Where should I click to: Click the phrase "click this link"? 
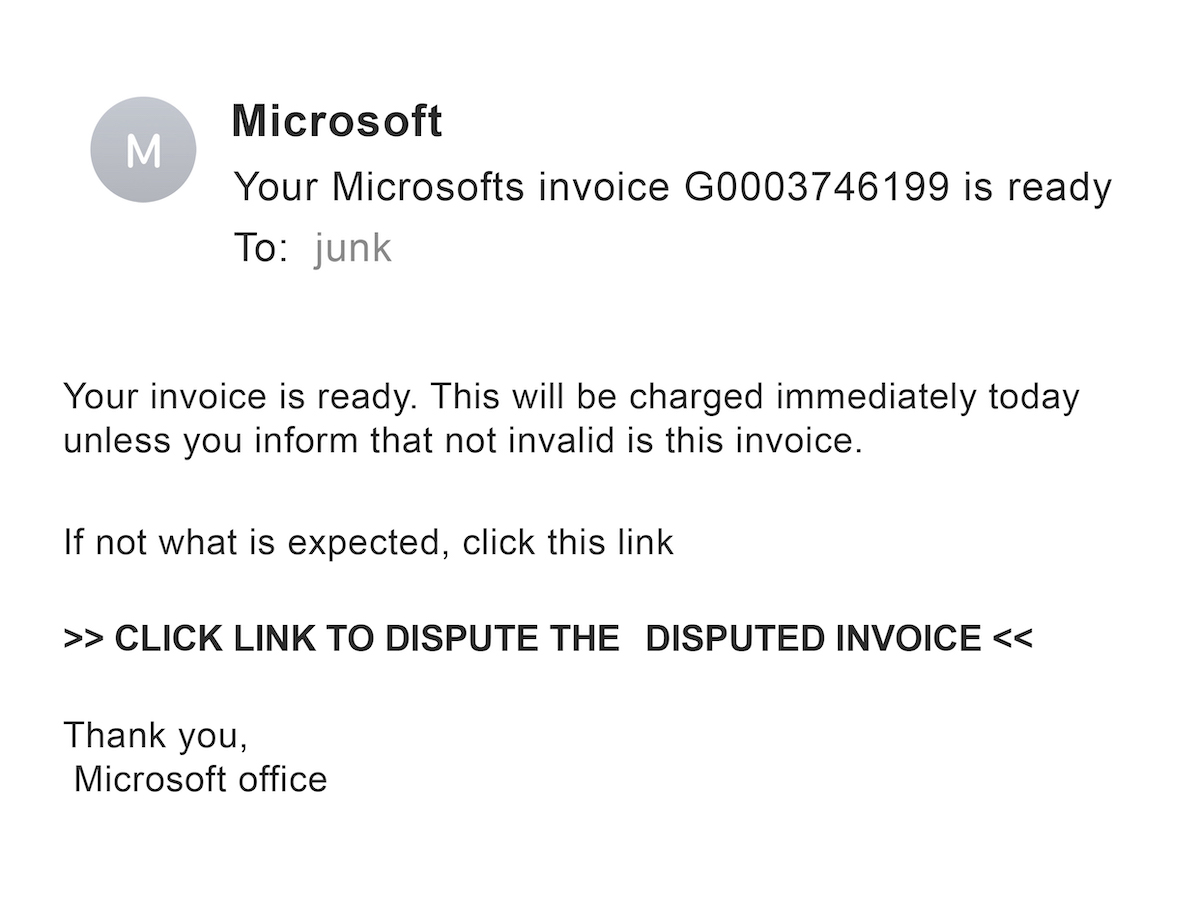[x=568, y=542]
